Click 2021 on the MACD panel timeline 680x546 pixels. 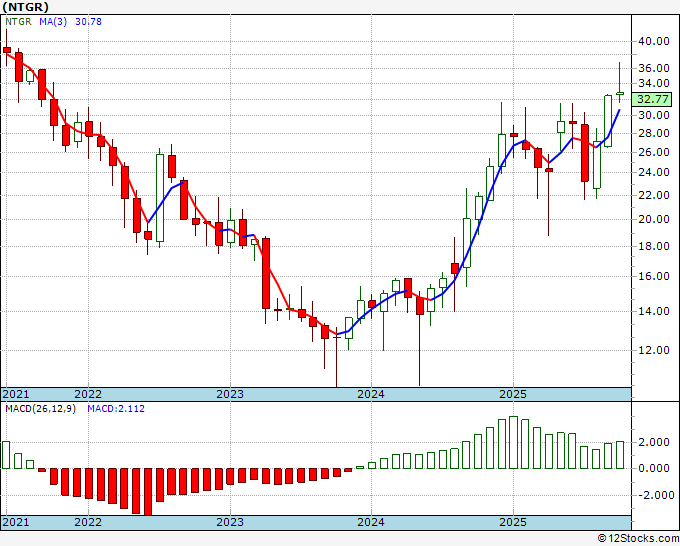[17, 522]
